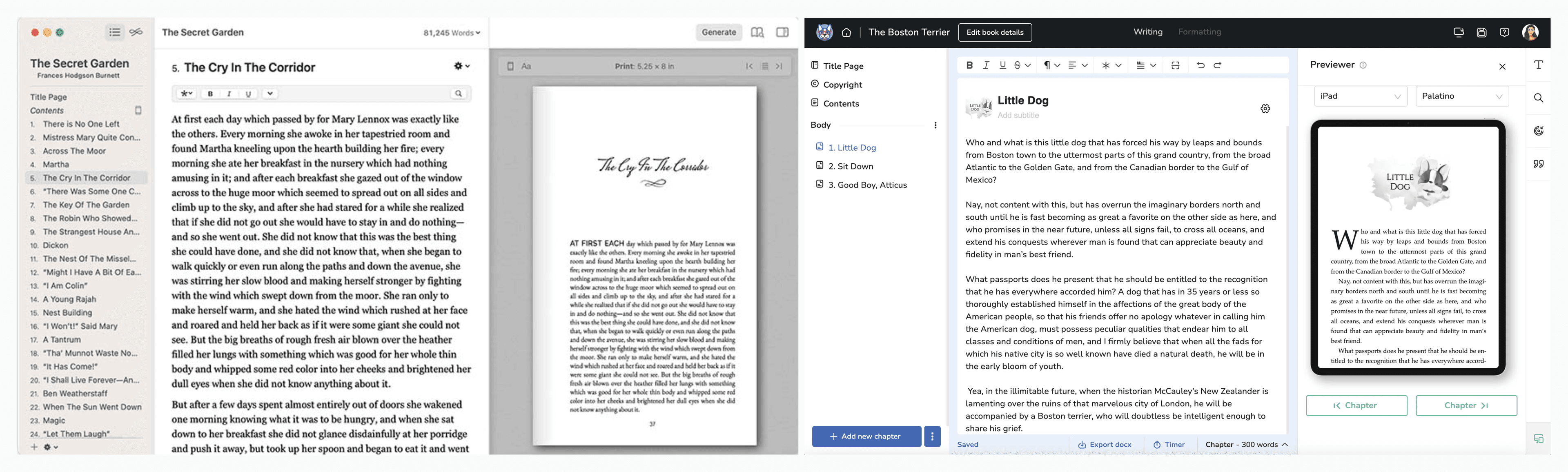Open the search icon in the right sidebar
Viewport: 1568px width, 472px height.
click(x=1539, y=98)
